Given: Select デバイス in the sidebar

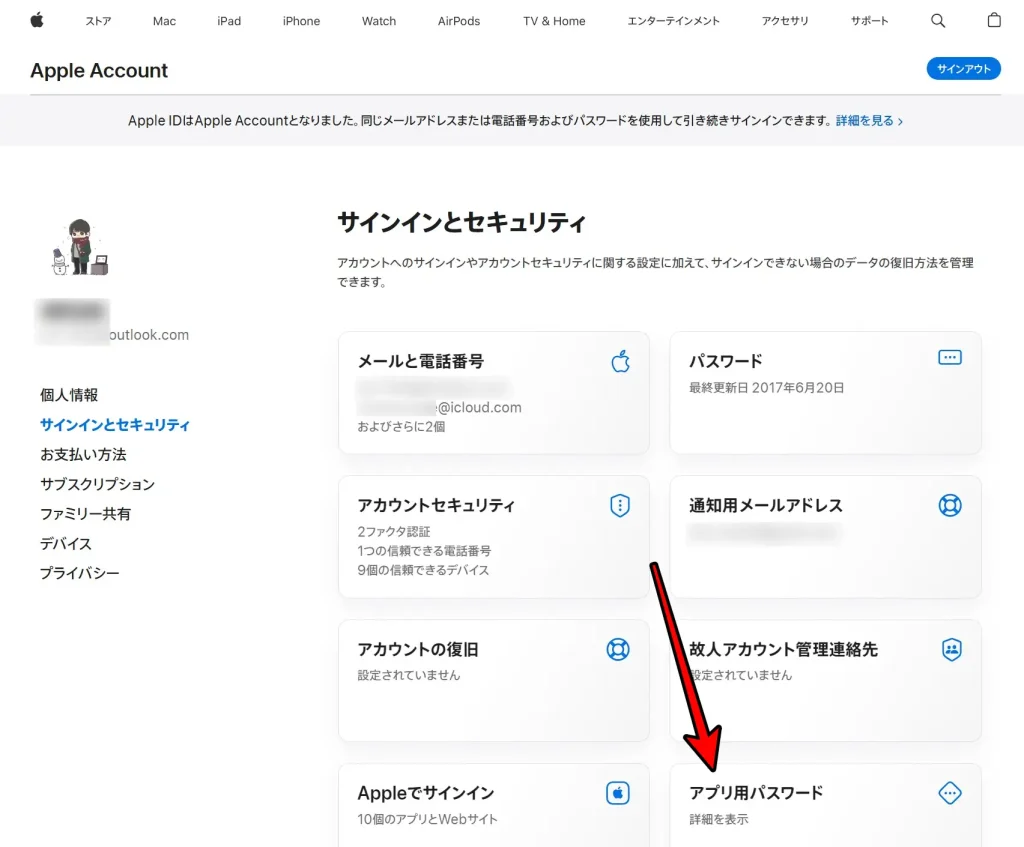Looking at the screenshot, I should click(65, 543).
